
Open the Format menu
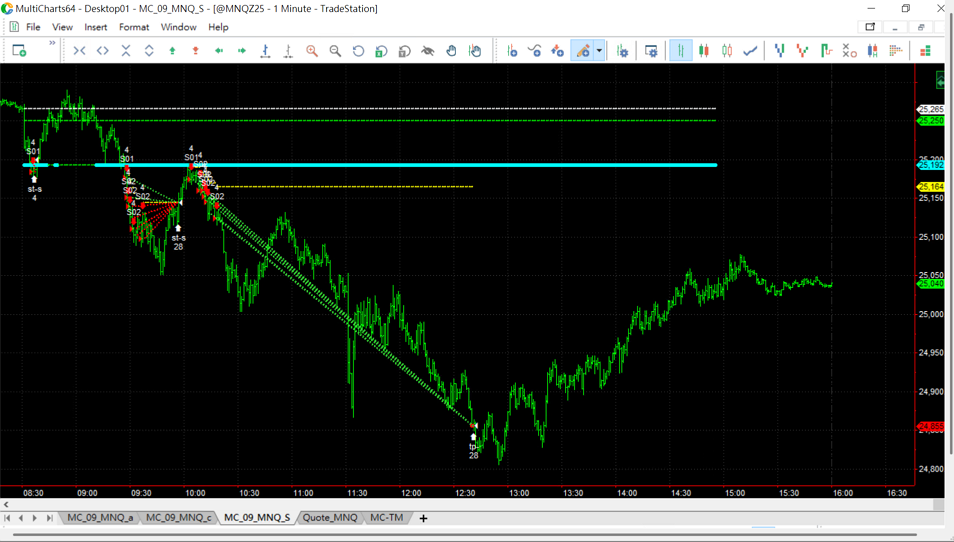click(134, 27)
